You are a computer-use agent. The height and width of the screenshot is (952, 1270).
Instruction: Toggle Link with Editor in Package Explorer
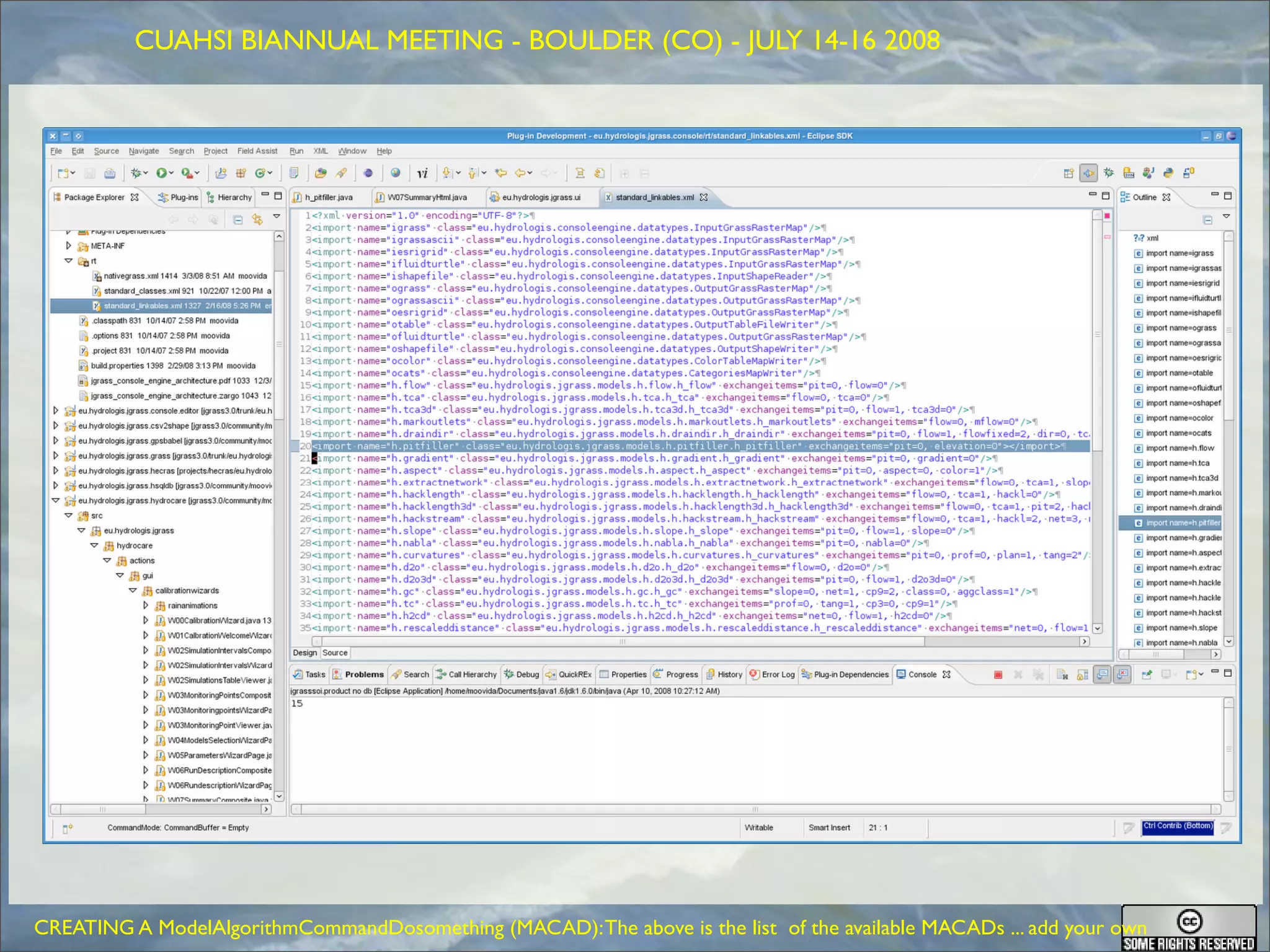coord(257,219)
